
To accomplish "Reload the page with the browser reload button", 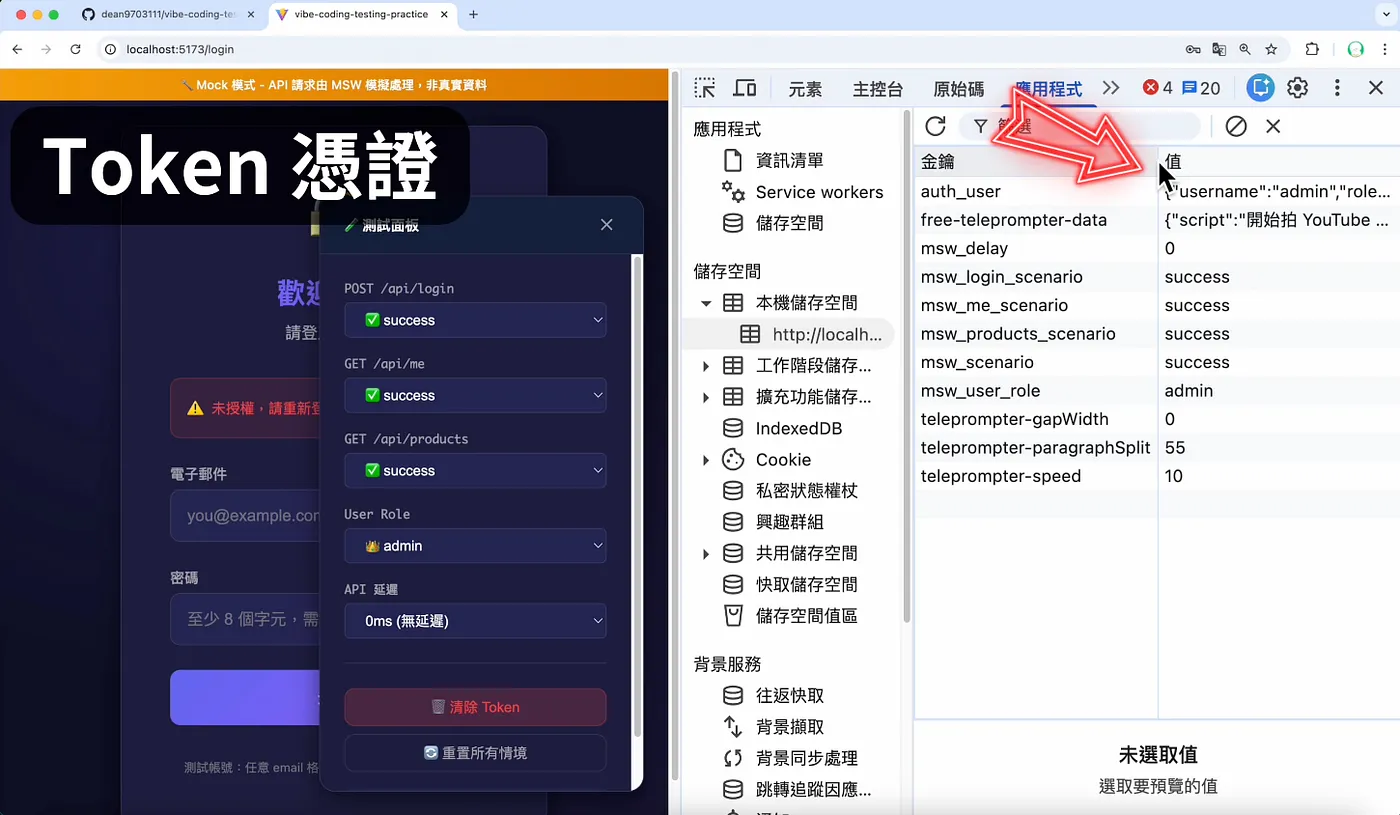I will [75, 49].
